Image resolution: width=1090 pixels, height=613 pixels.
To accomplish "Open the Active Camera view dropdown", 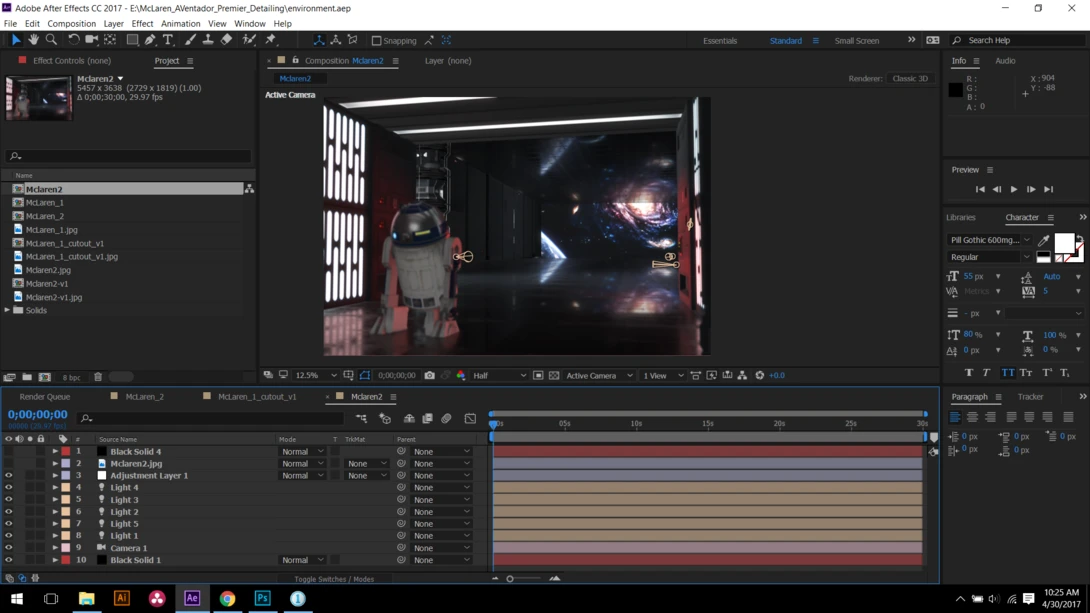I will [599, 375].
